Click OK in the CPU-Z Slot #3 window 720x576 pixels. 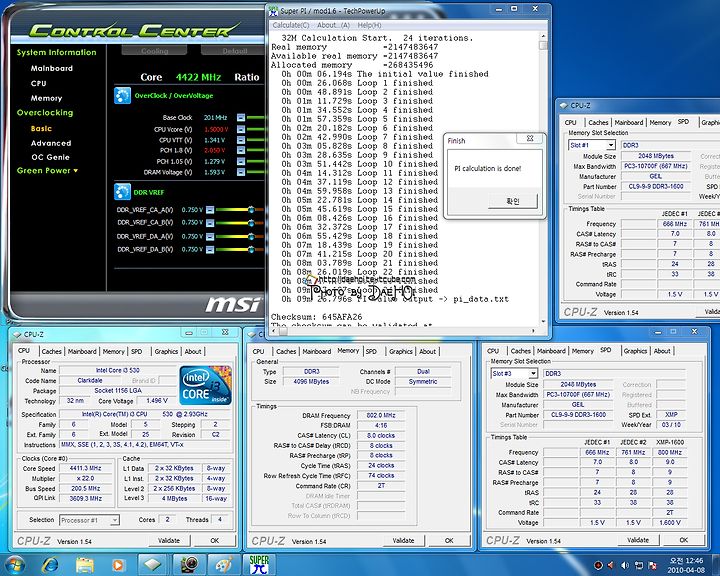[x=684, y=540]
